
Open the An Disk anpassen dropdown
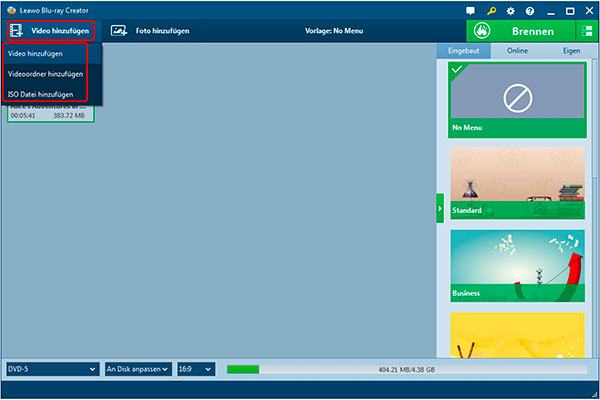tap(138, 369)
